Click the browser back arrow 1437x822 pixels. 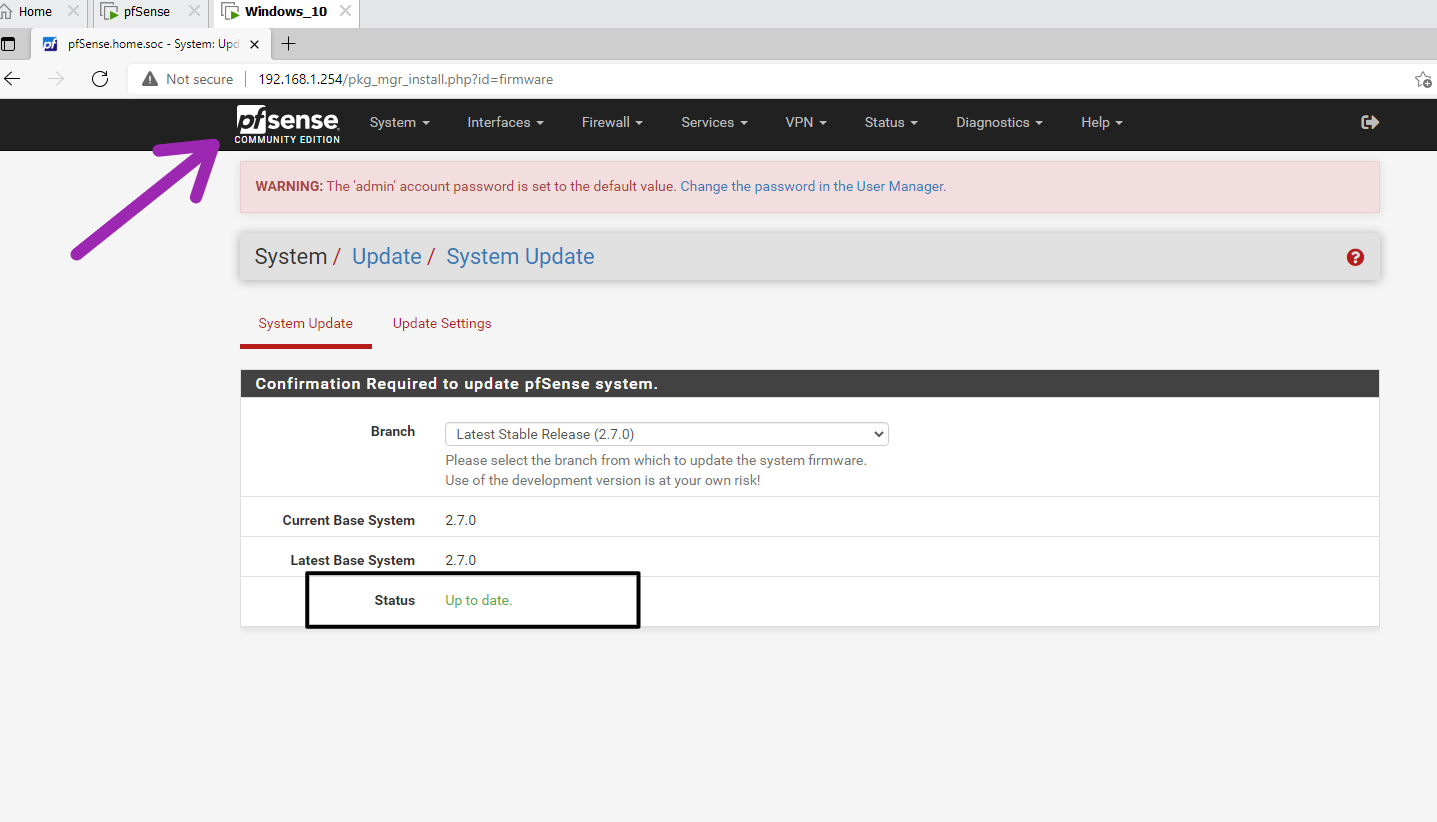[x=13, y=79]
